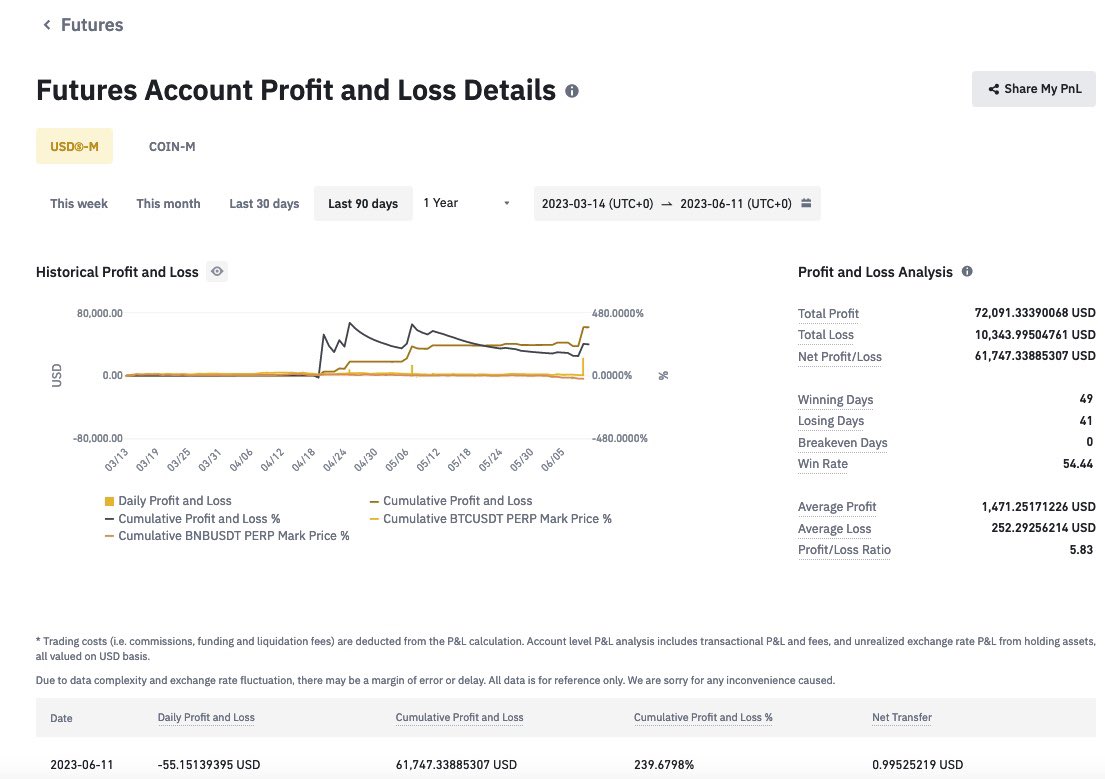Click info icon beside page title
The height and width of the screenshot is (779, 1105).
572,91
